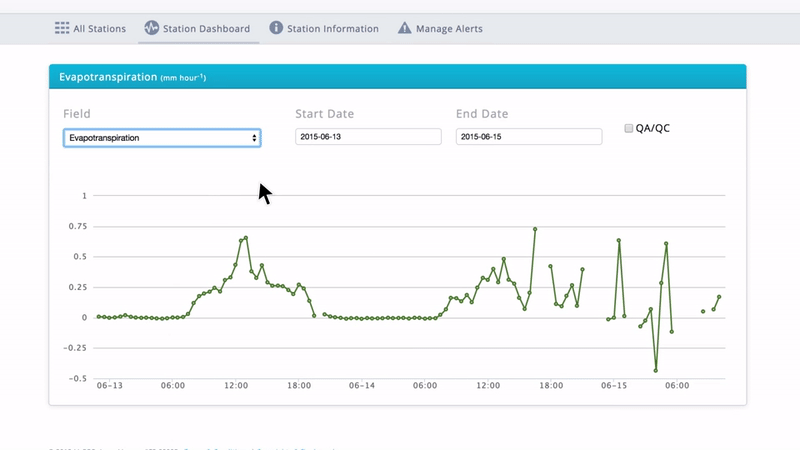
Task: Click the 06-15 label on the x-axis
Action: click(614, 385)
